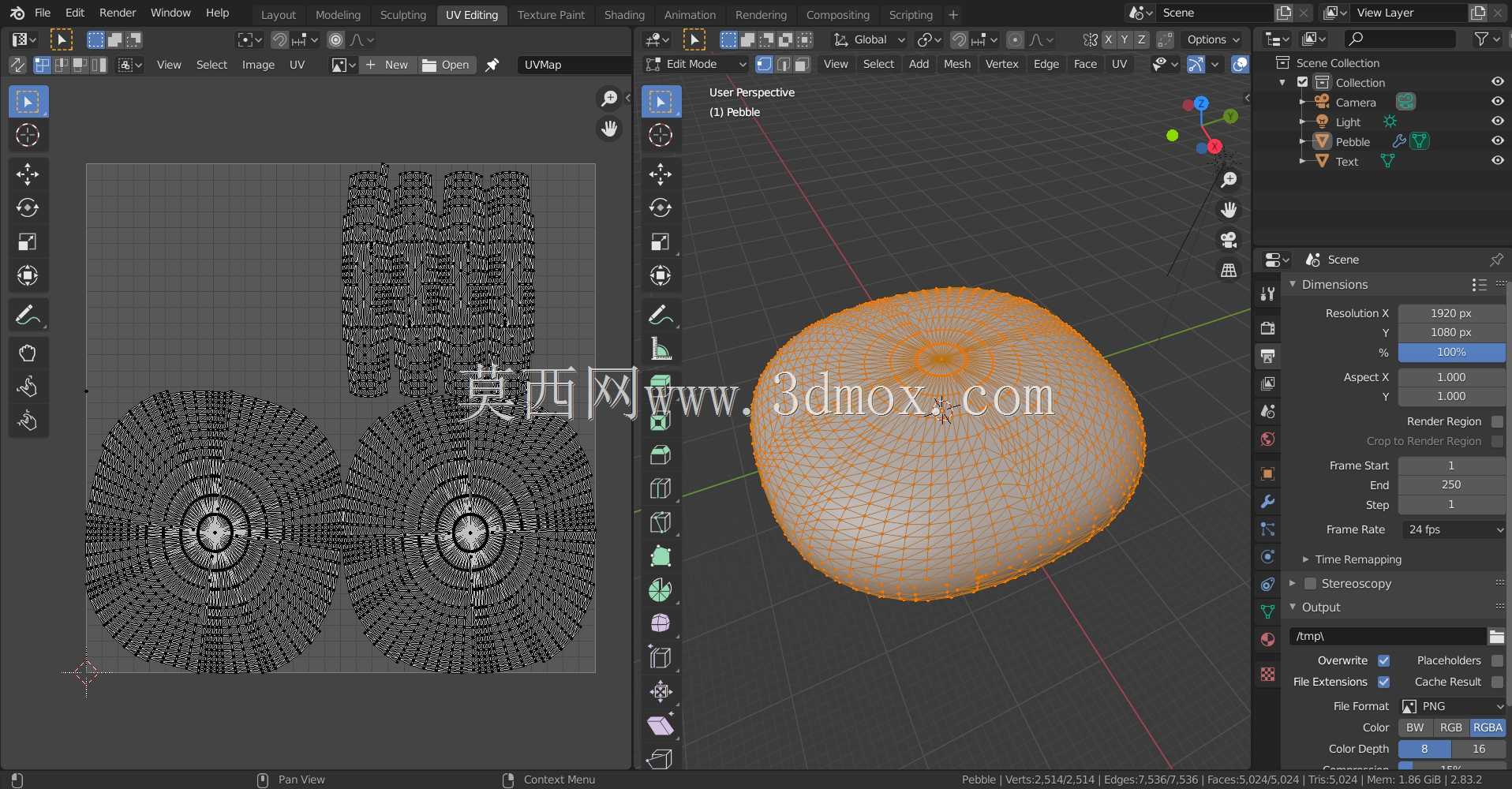Open the Material properties tab
Image resolution: width=1512 pixels, height=789 pixels.
pos(1267,639)
